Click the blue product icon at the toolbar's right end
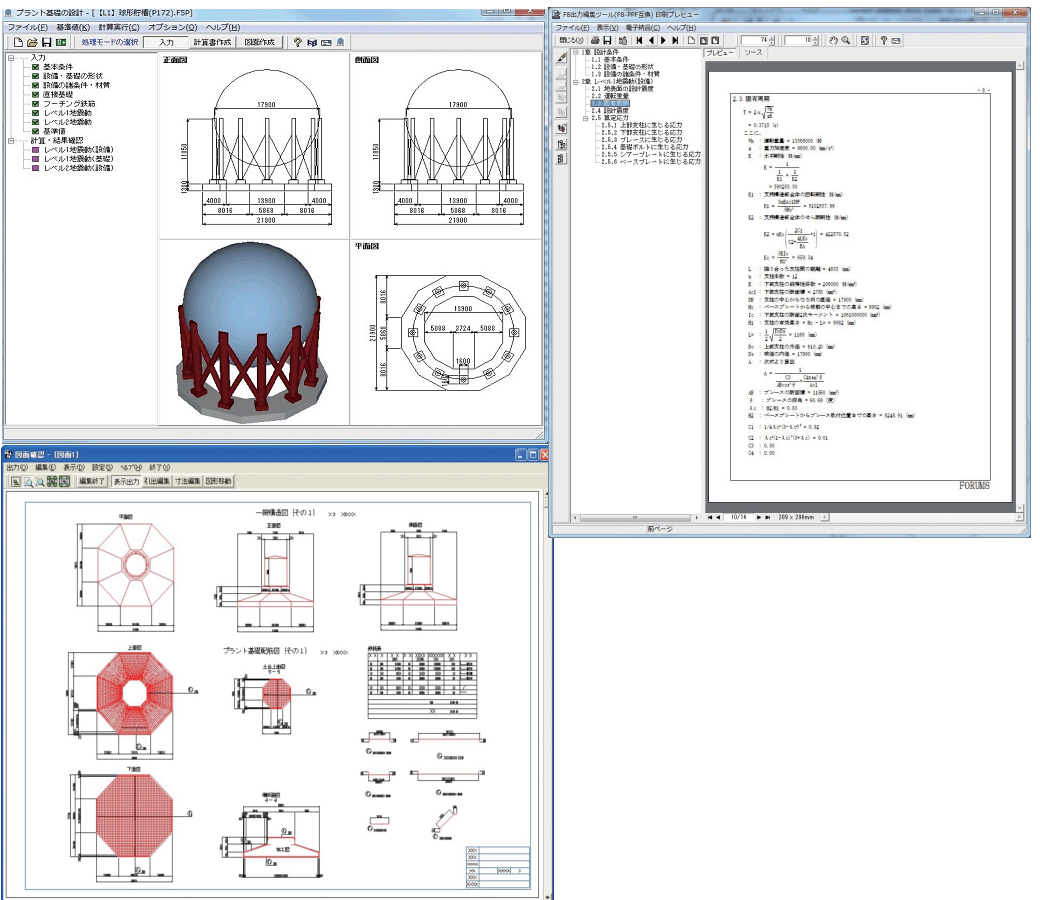The width and height of the screenshot is (1040, 900). click(x=340, y=42)
